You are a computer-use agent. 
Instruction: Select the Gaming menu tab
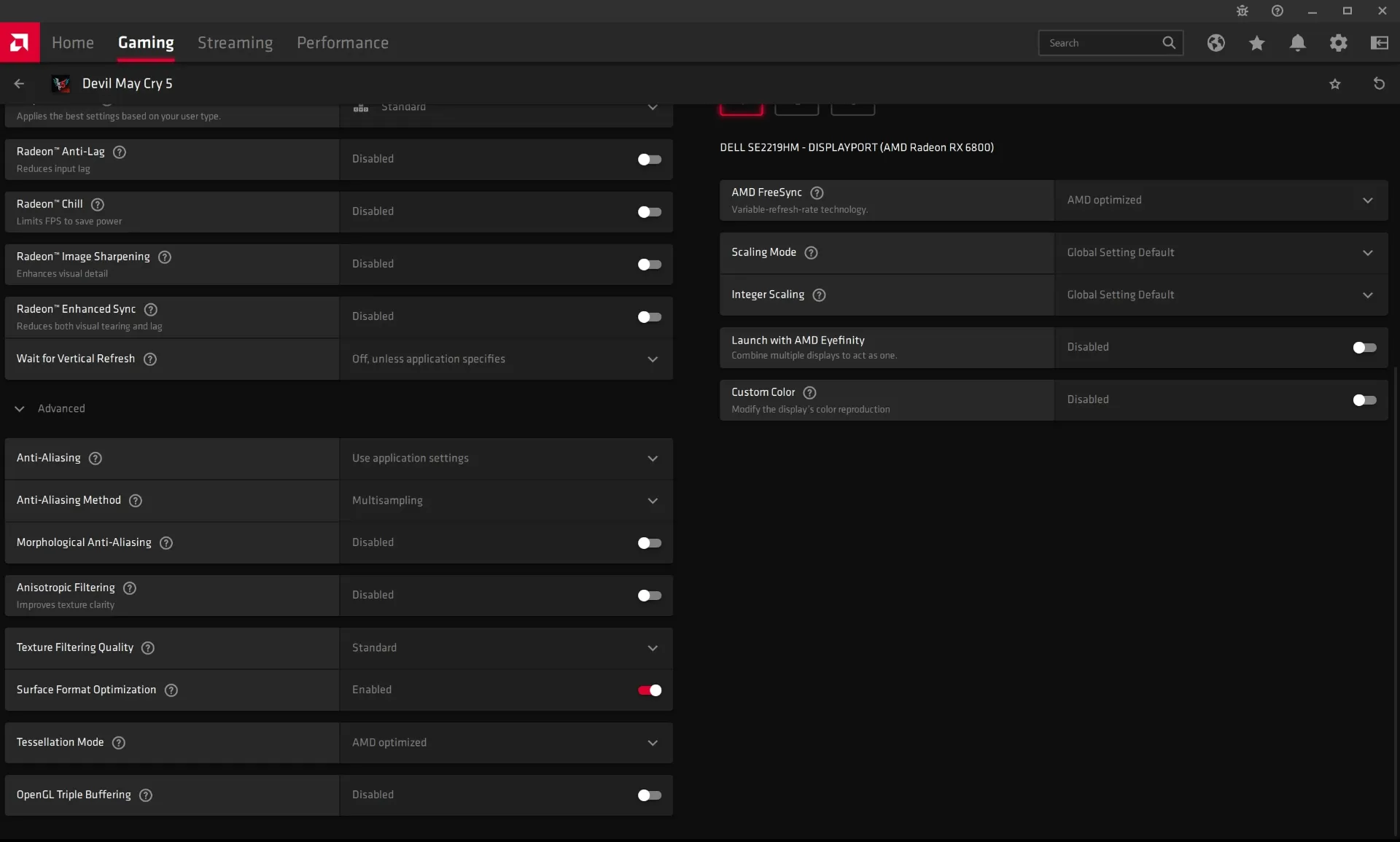click(x=145, y=42)
